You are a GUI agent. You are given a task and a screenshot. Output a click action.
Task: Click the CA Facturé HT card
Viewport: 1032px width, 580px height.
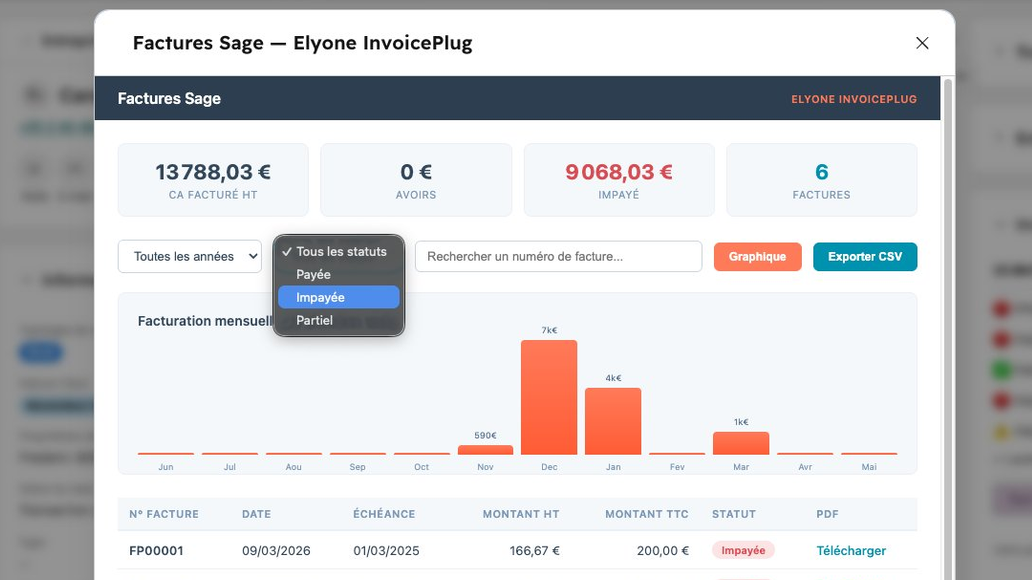(x=213, y=180)
